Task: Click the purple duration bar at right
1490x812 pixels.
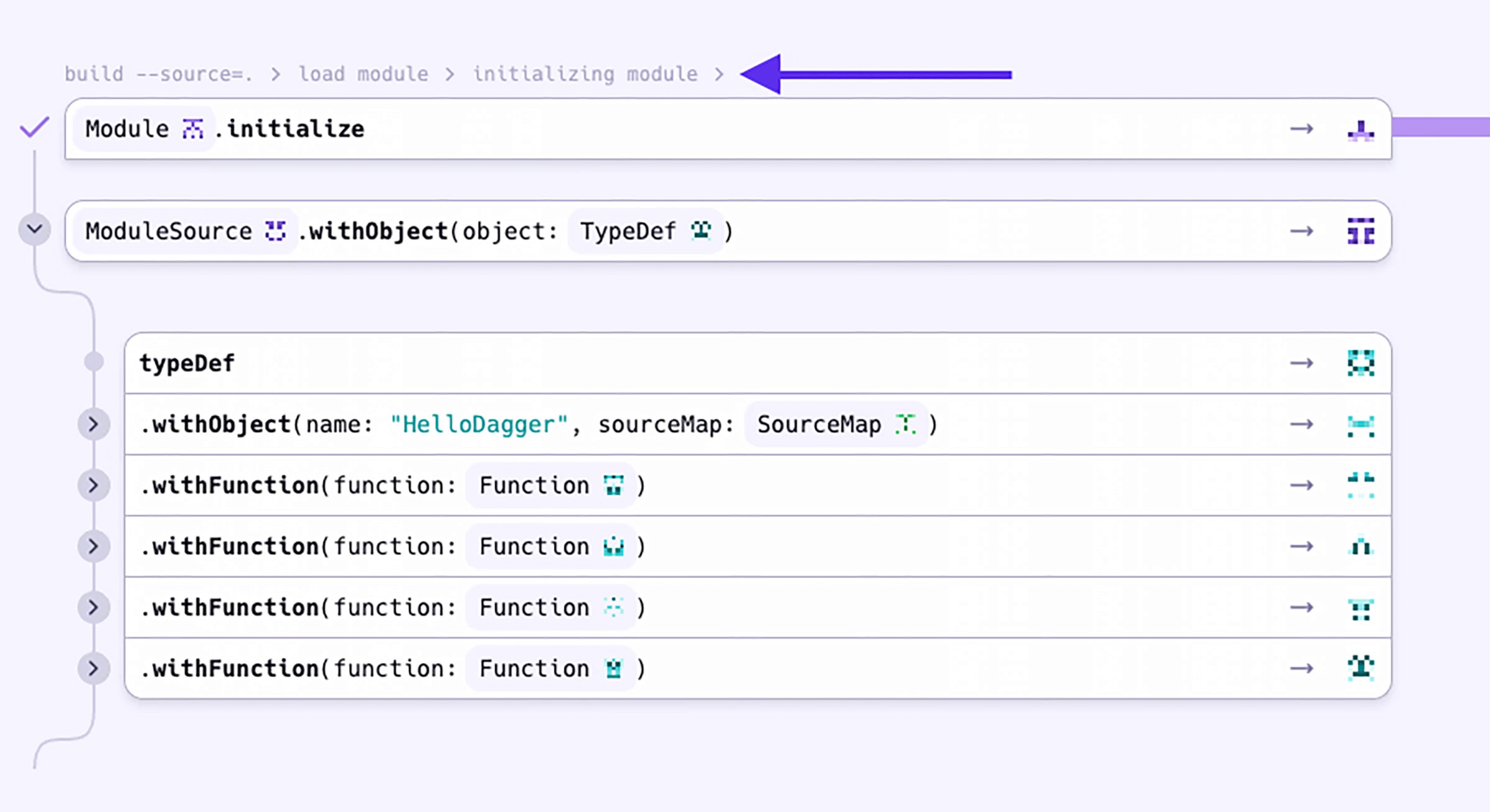Action: click(1440, 127)
